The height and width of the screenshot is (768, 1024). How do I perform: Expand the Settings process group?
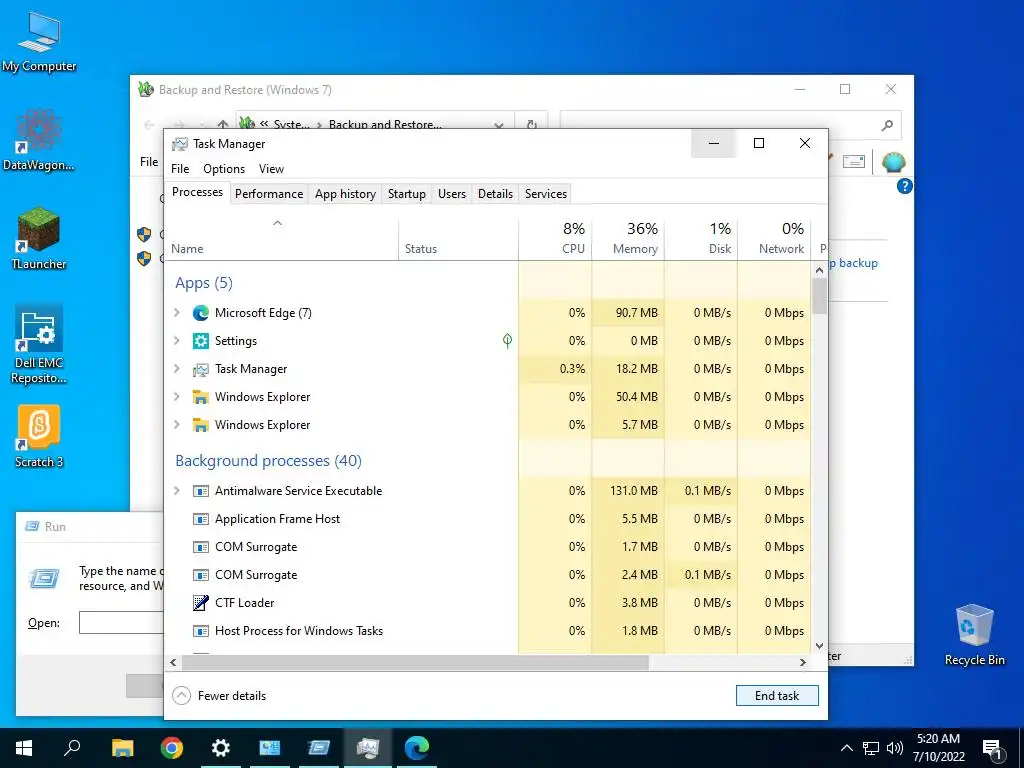[176, 340]
